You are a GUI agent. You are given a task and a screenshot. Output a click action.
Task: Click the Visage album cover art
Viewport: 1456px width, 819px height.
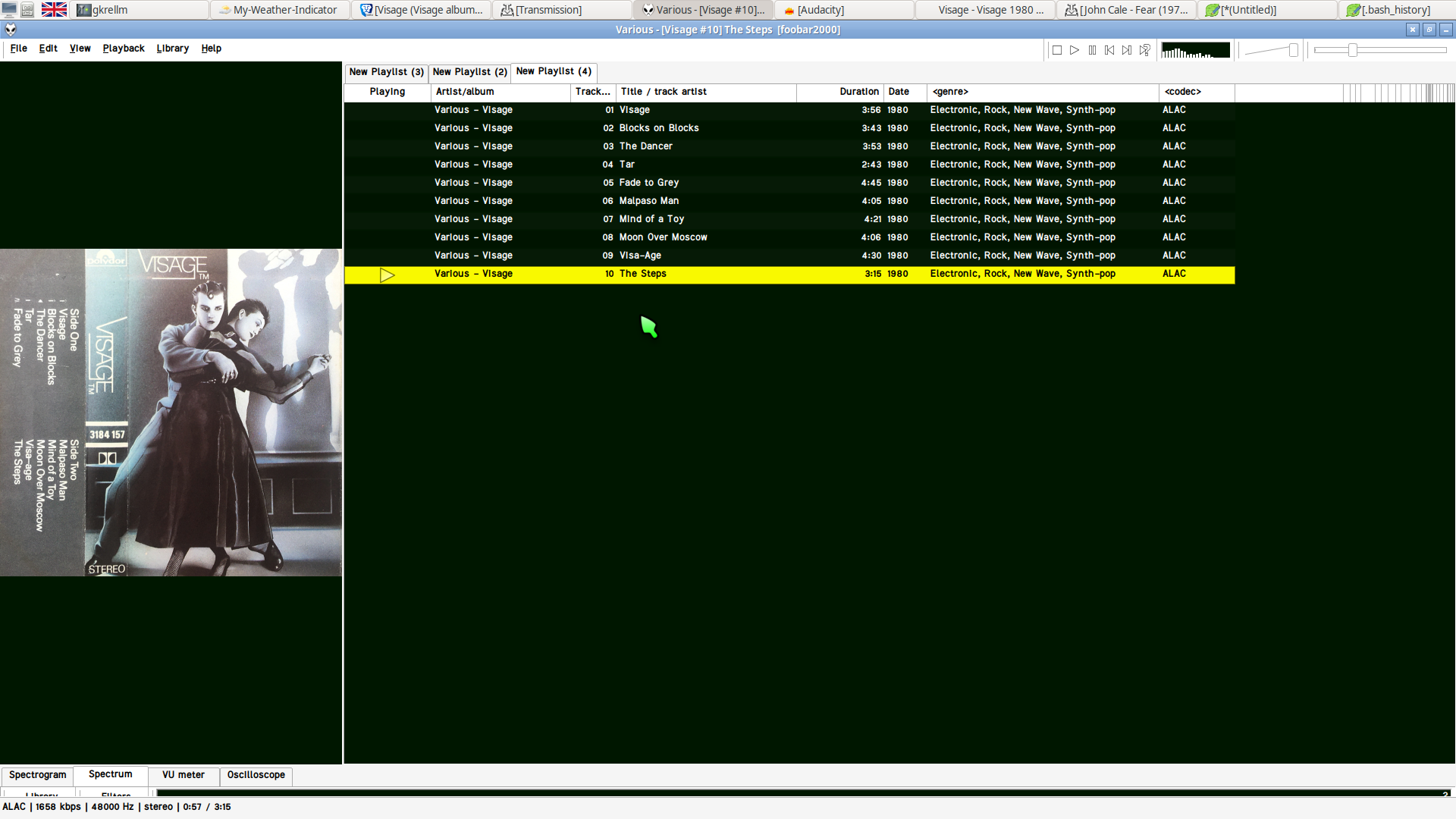pyautogui.click(x=171, y=413)
